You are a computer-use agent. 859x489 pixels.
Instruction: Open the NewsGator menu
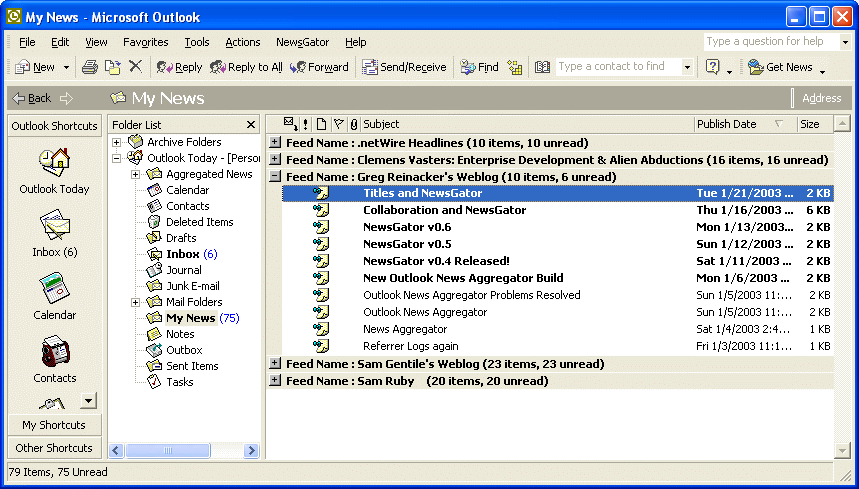302,42
